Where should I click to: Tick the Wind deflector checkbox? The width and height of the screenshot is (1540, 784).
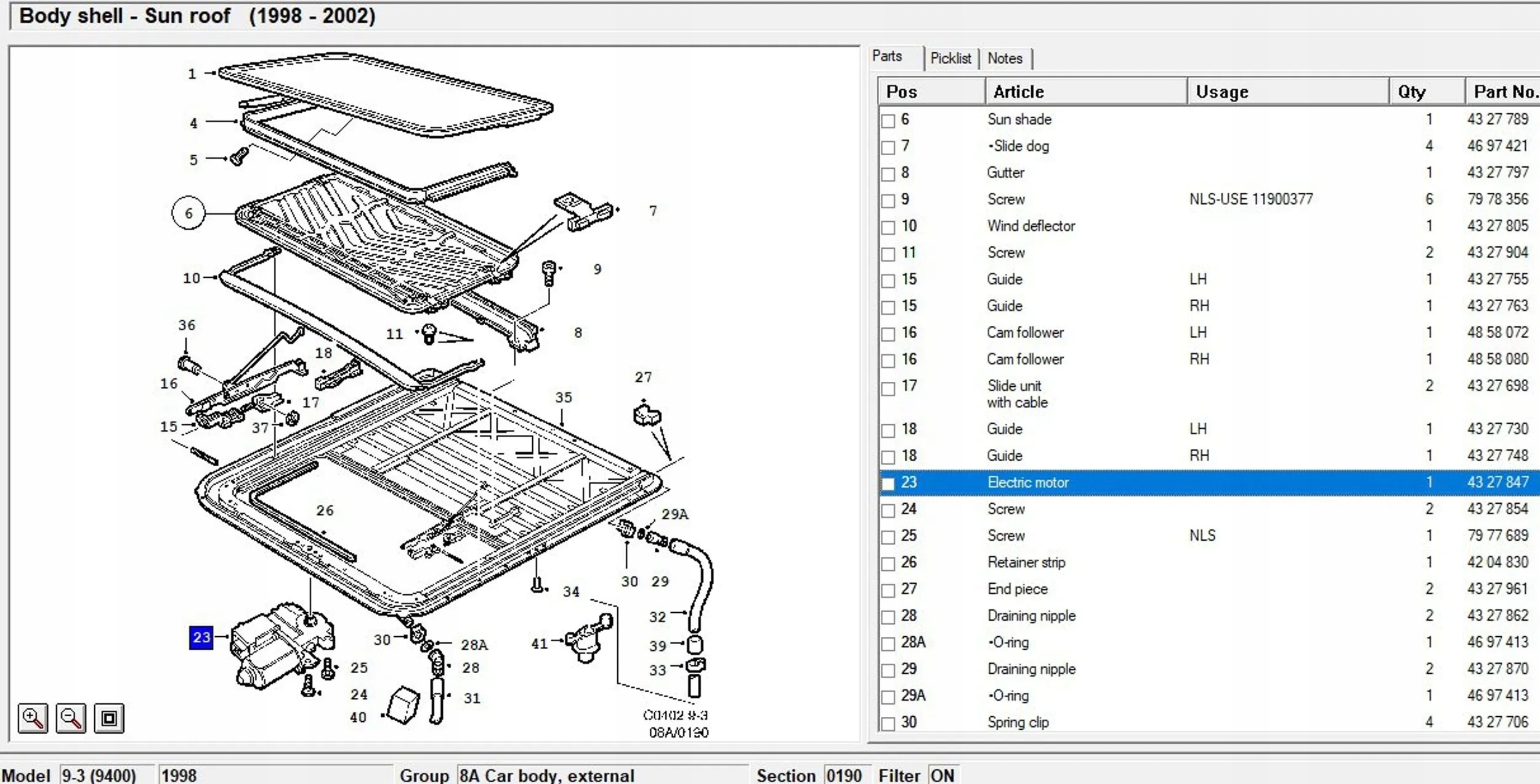tap(888, 227)
